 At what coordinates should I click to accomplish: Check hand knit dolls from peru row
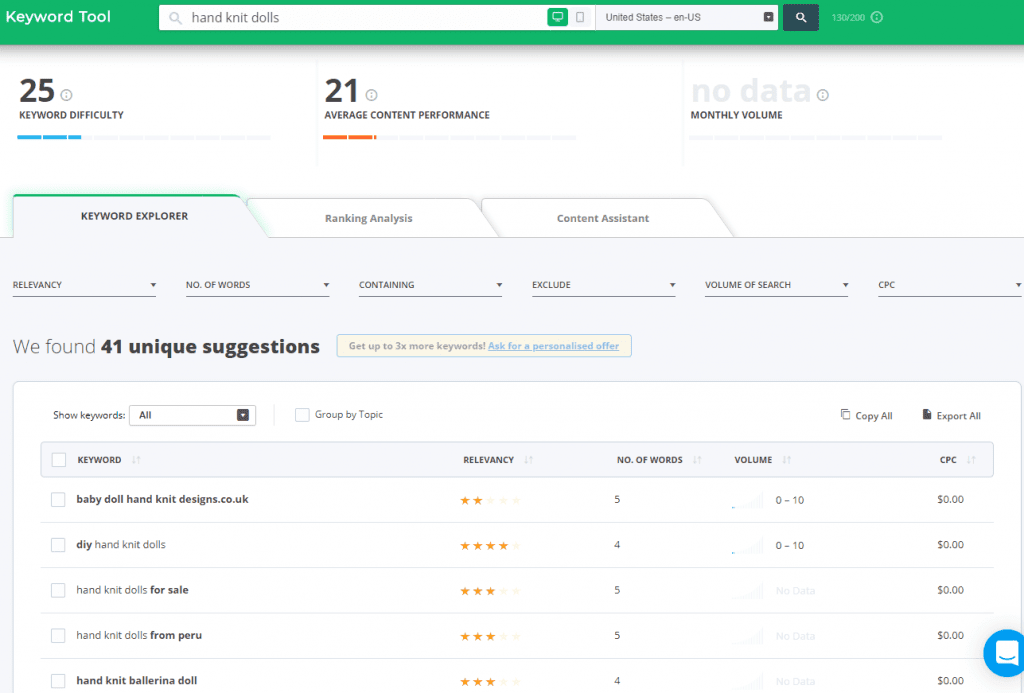coord(58,636)
